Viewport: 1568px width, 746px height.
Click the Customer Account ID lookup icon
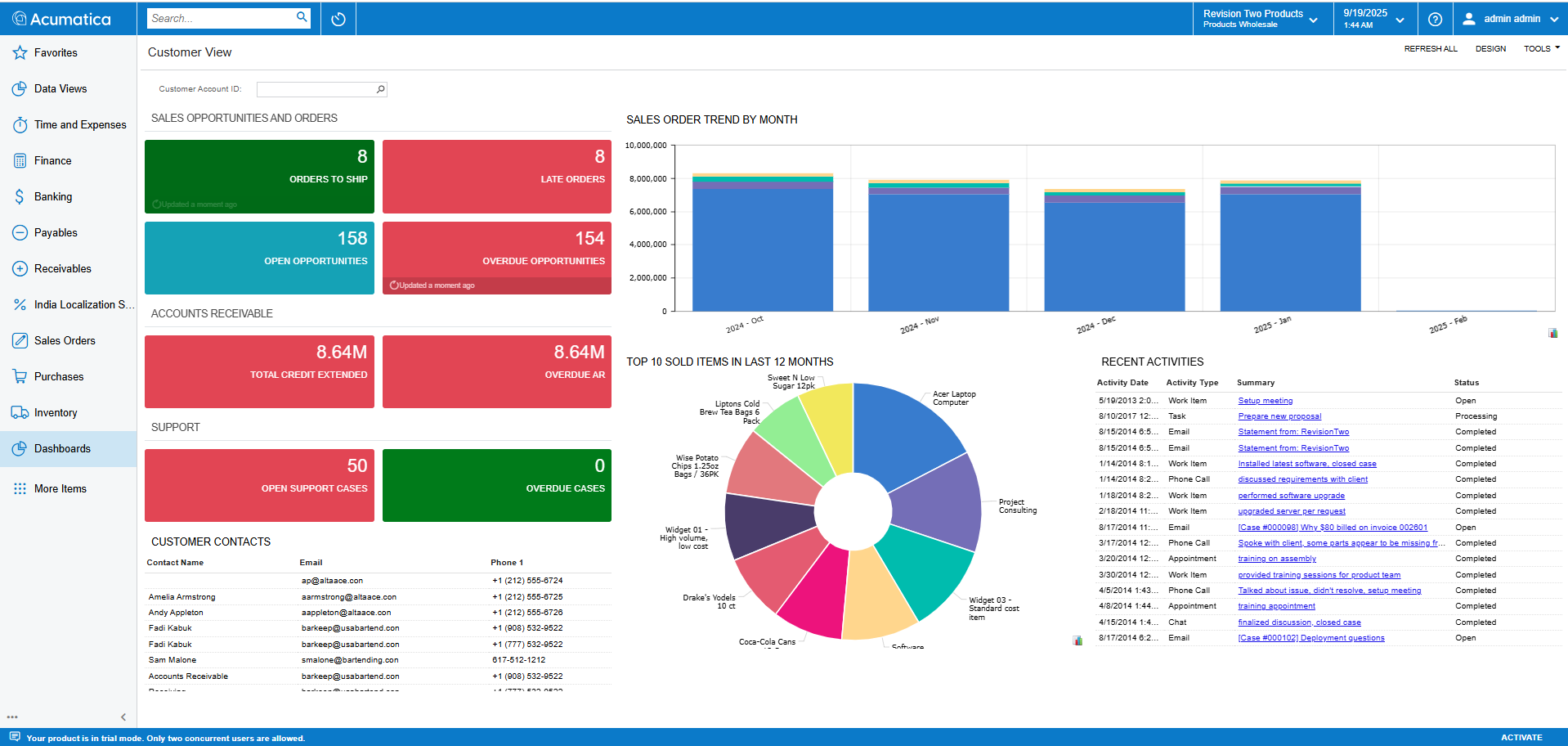pos(380,89)
